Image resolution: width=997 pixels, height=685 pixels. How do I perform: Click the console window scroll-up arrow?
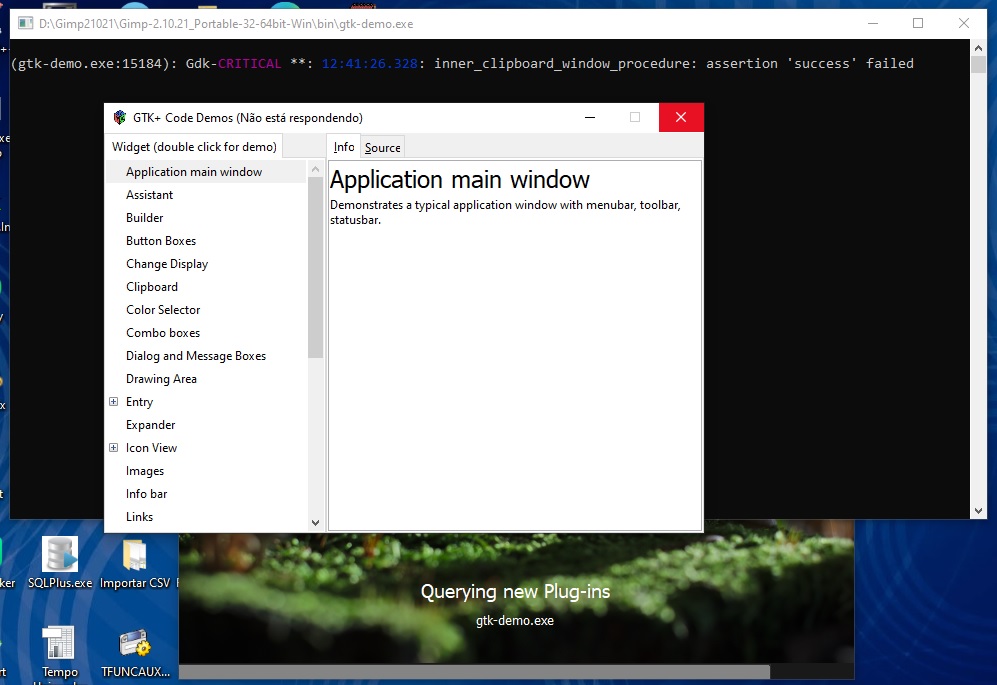979,48
